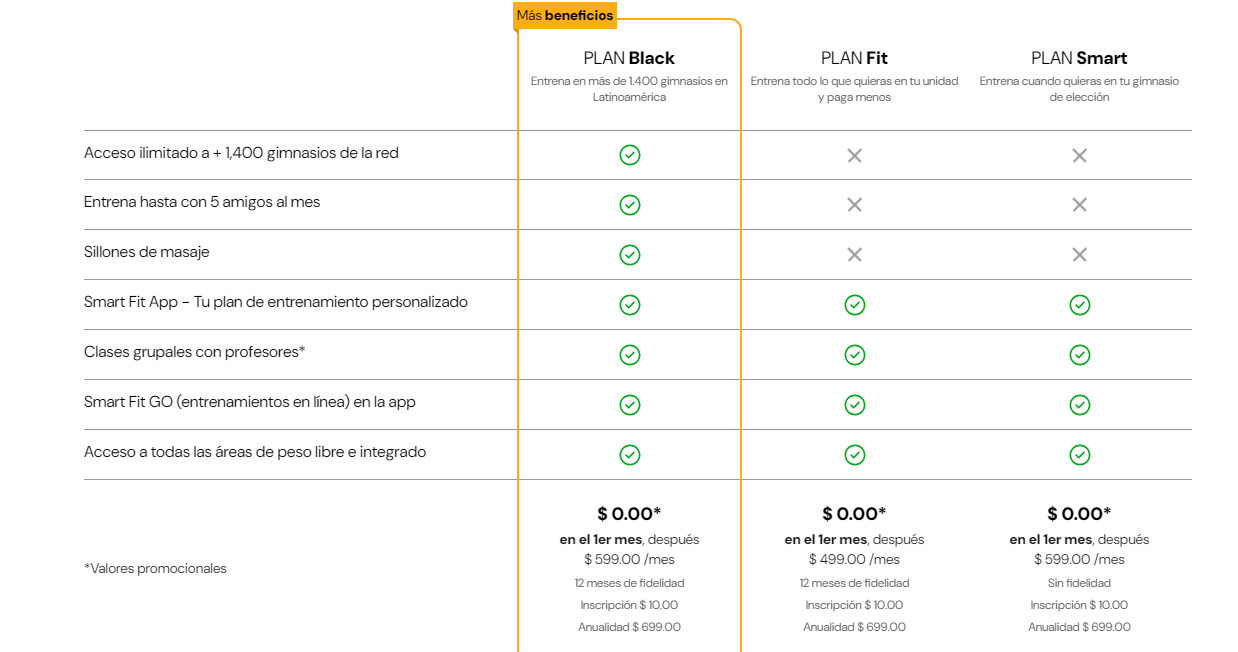Click Smart plan X icon for 5 amigos row
The width and height of the screenshot is (1238, 652).
tap(1079, 205)
